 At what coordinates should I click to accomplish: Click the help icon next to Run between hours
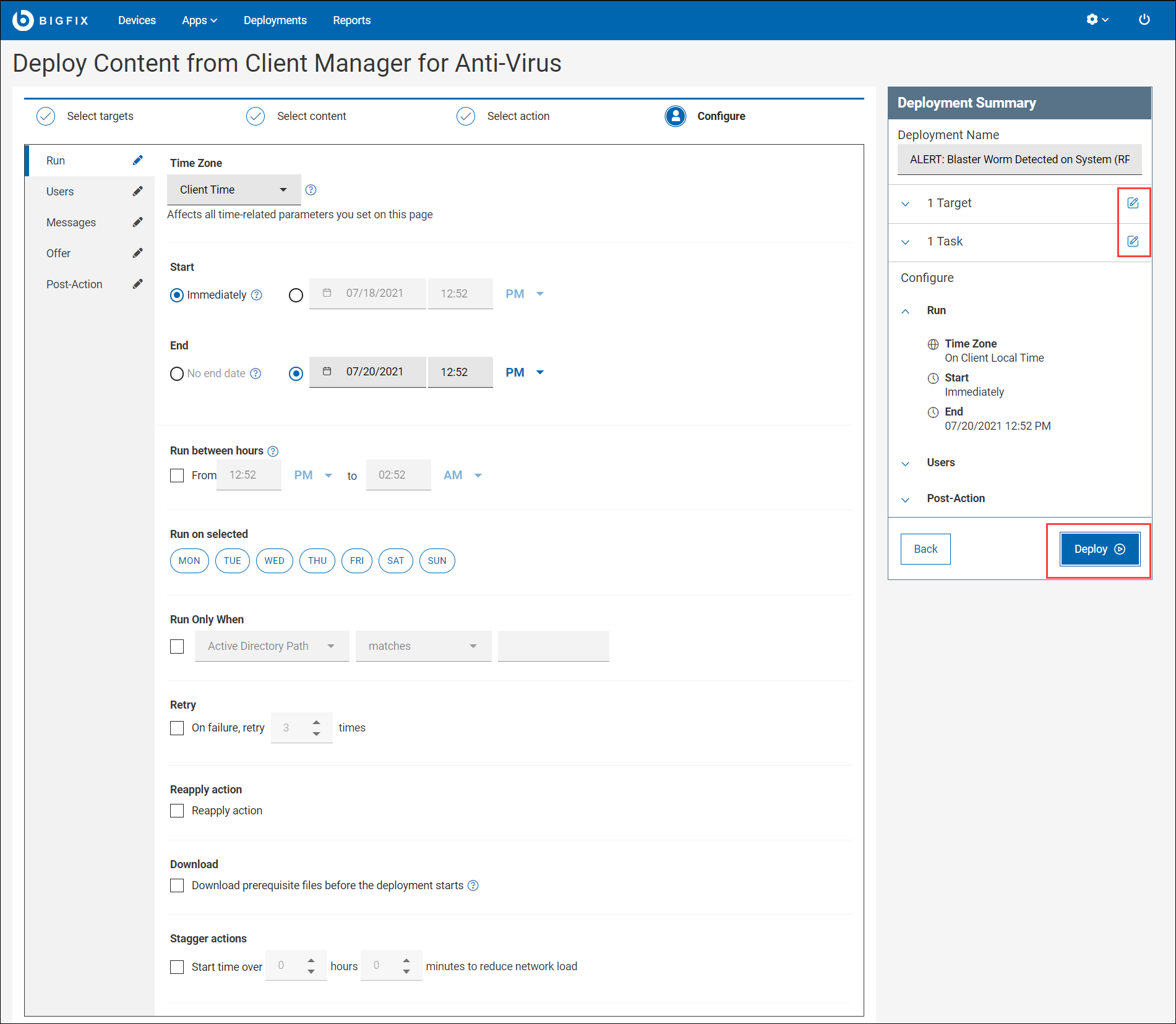coord(273,451)
